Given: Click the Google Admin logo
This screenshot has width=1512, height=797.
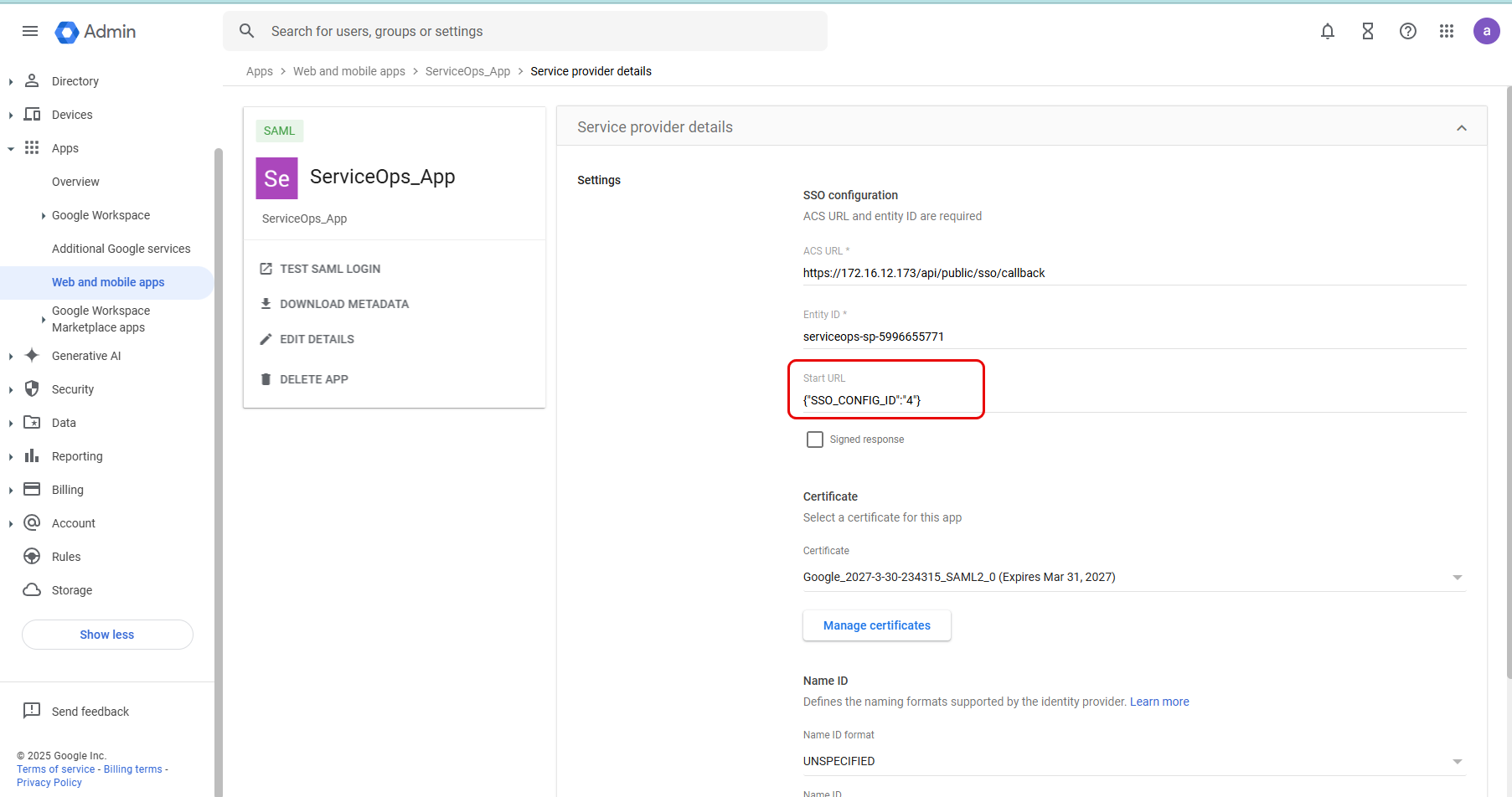Looking at the screenshot, I should pyautogui.click(x=95, y=32).
